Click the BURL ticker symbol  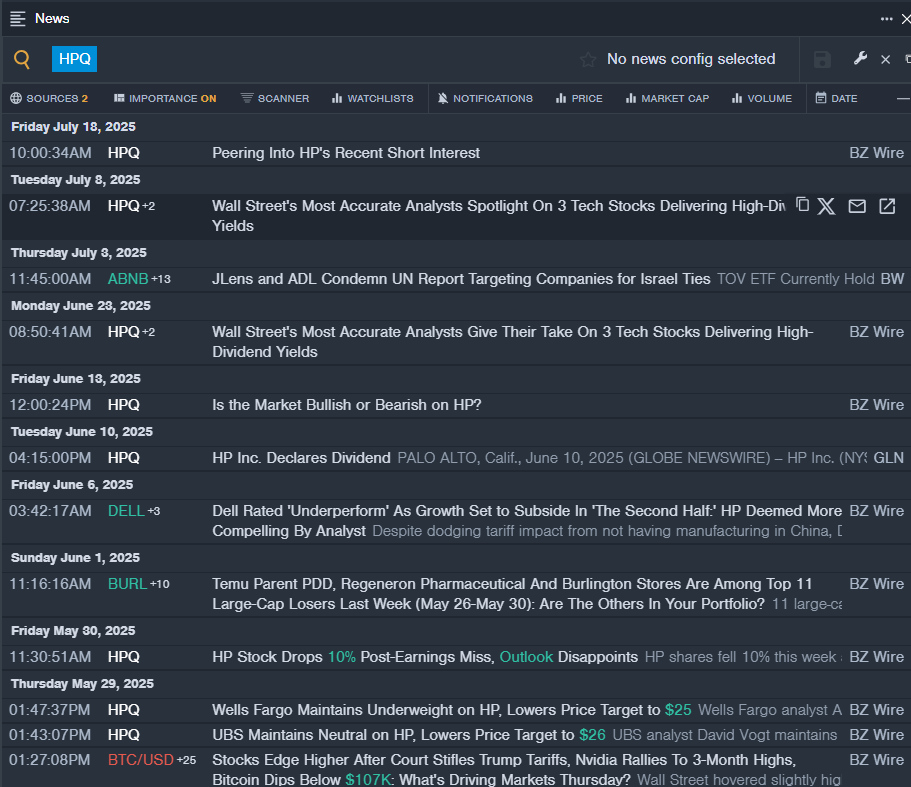(x=127, y=584)
